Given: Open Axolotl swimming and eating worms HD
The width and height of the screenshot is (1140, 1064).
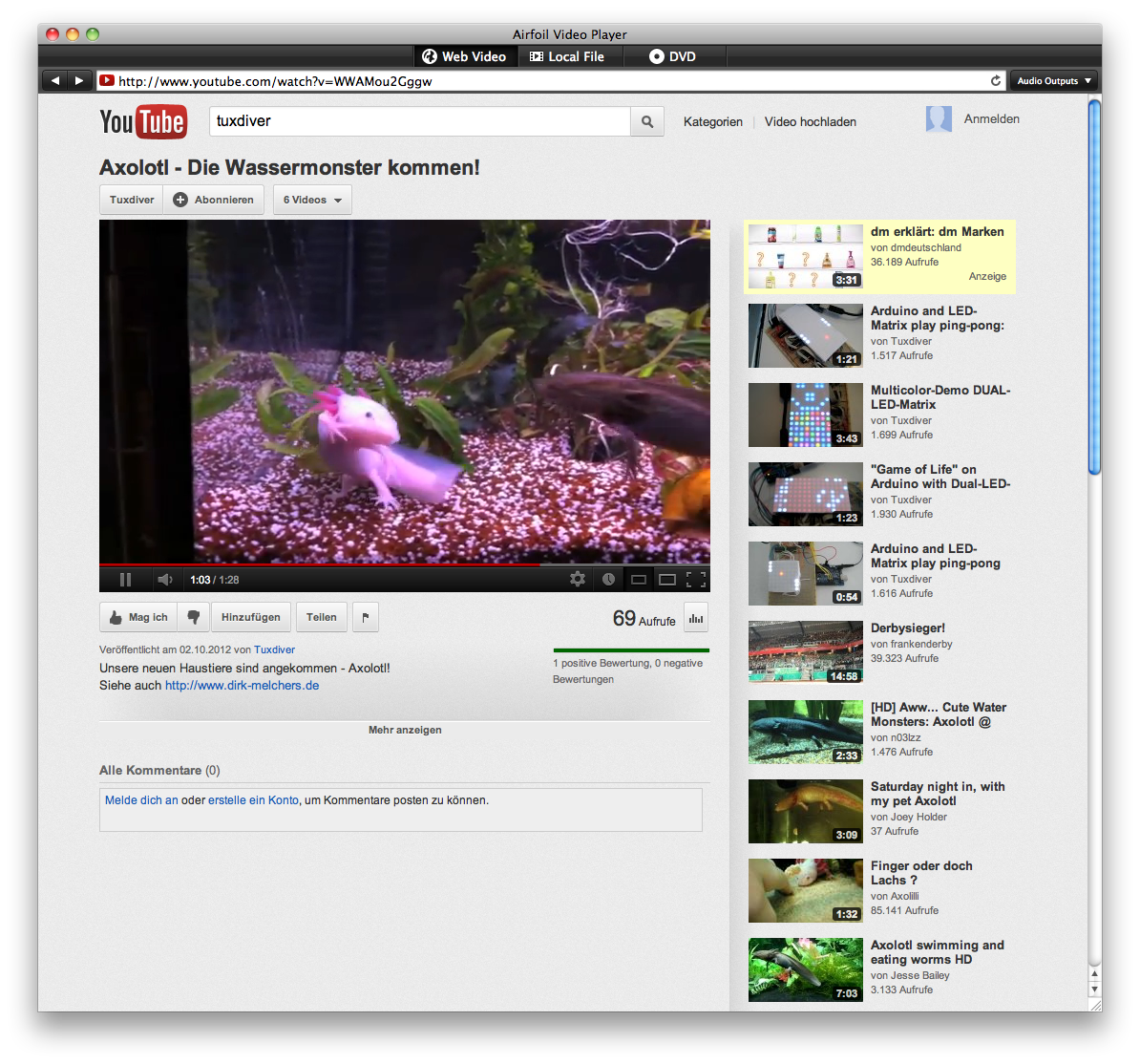Looking at the screenshot, I should click(938, 952).
